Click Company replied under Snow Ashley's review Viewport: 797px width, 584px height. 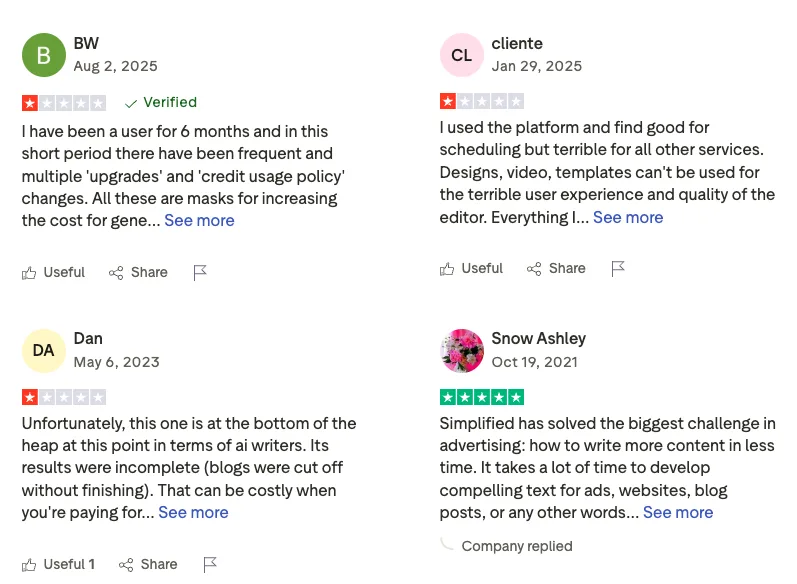click(516, 546)
